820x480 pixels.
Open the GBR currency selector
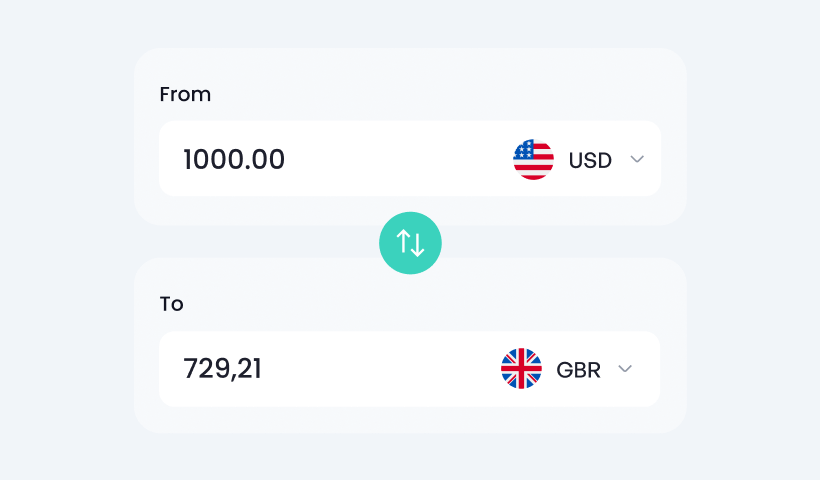(x=566, y=369)
